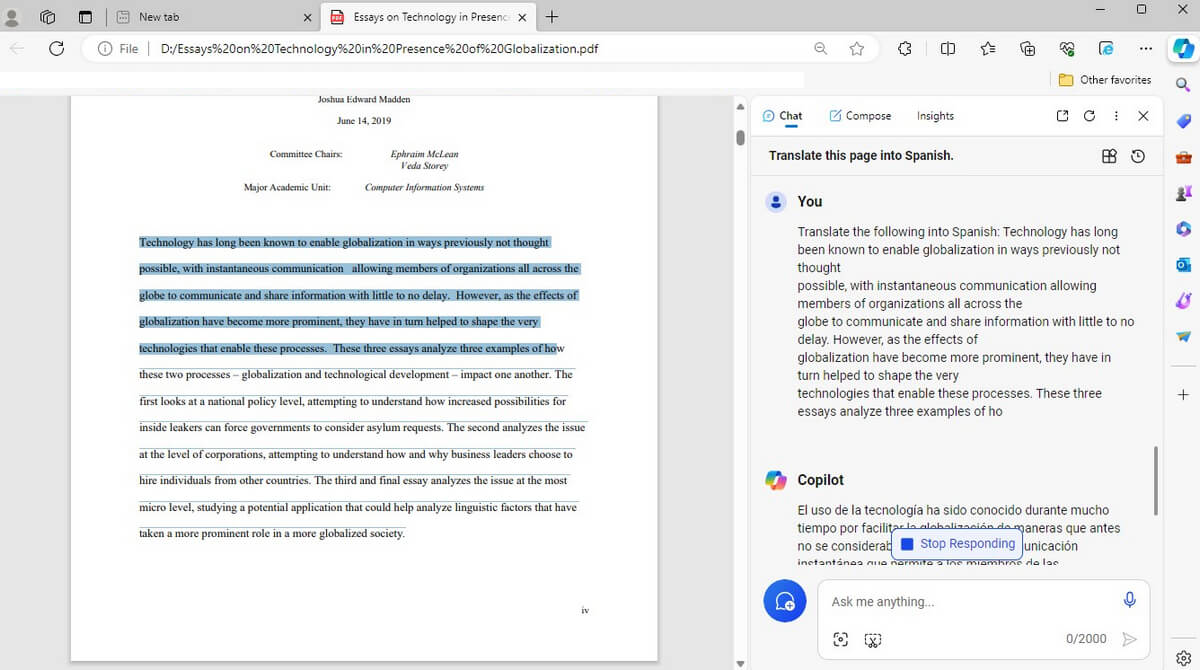Viewport: 1200px width, 670px height.
Task: Open Copilot pane more options
Action: pyautogui.click(x=1116, y=116)
